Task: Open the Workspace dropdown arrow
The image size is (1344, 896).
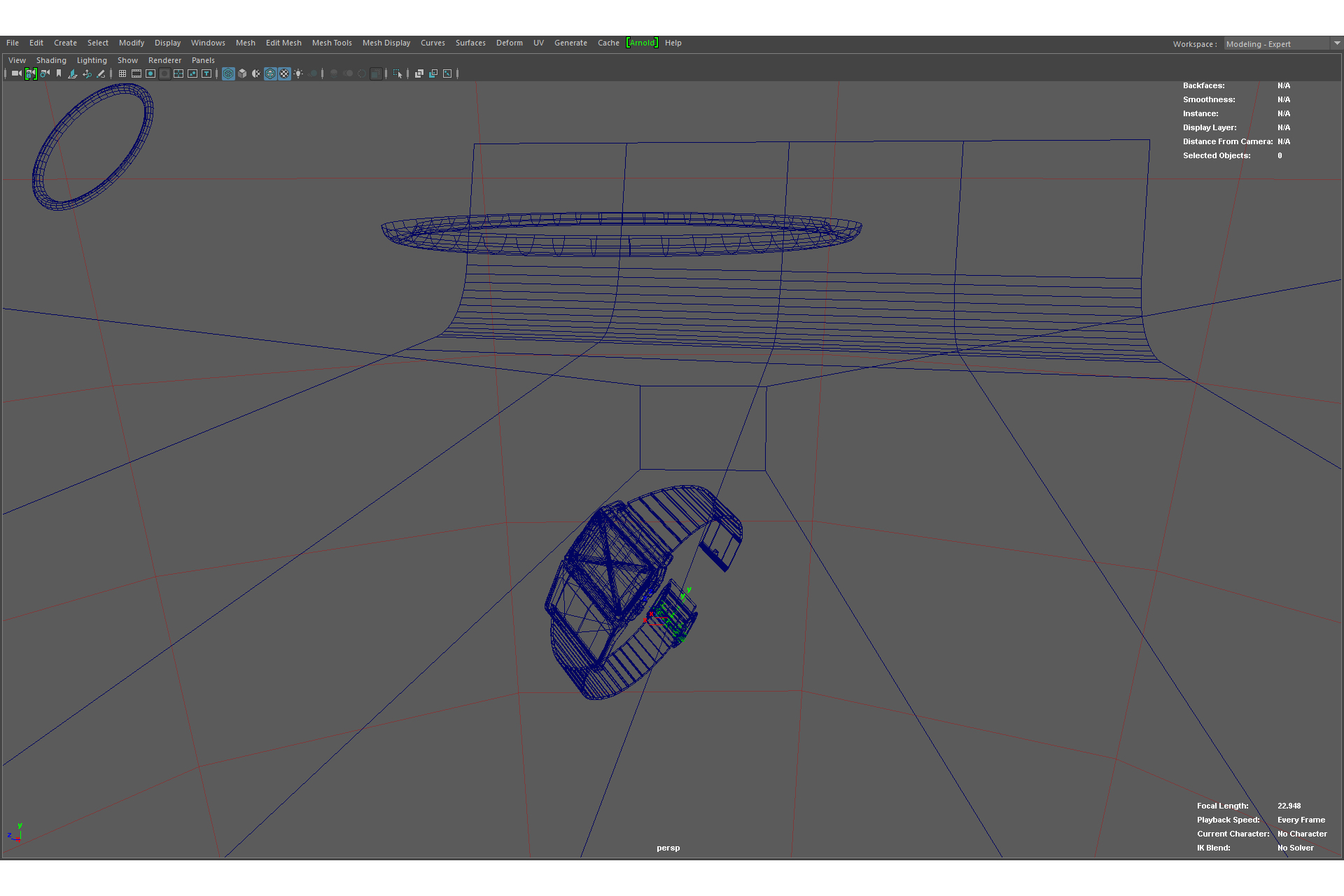Action: (x=1336, y=43)
